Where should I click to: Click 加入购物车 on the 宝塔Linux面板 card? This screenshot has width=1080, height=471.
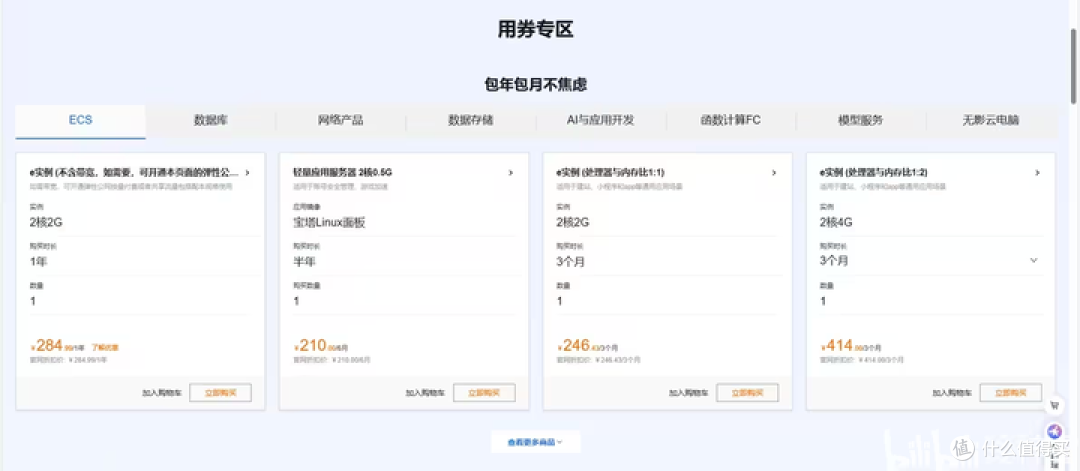(425, 392)
